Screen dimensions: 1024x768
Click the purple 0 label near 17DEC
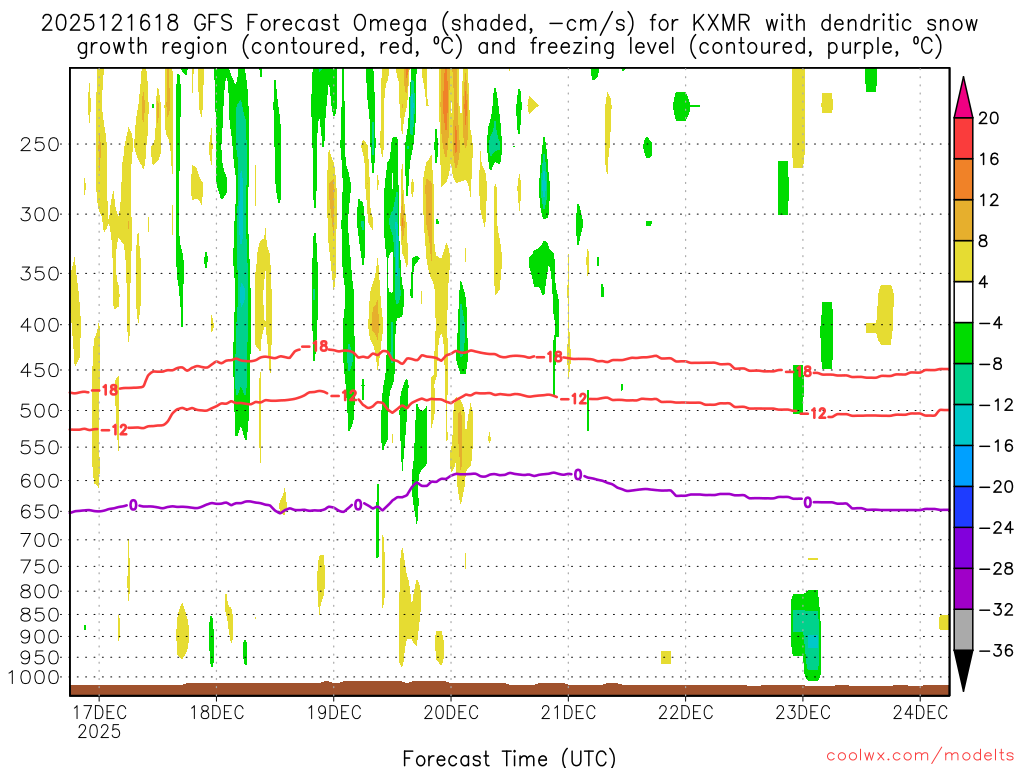click(133, 505)
